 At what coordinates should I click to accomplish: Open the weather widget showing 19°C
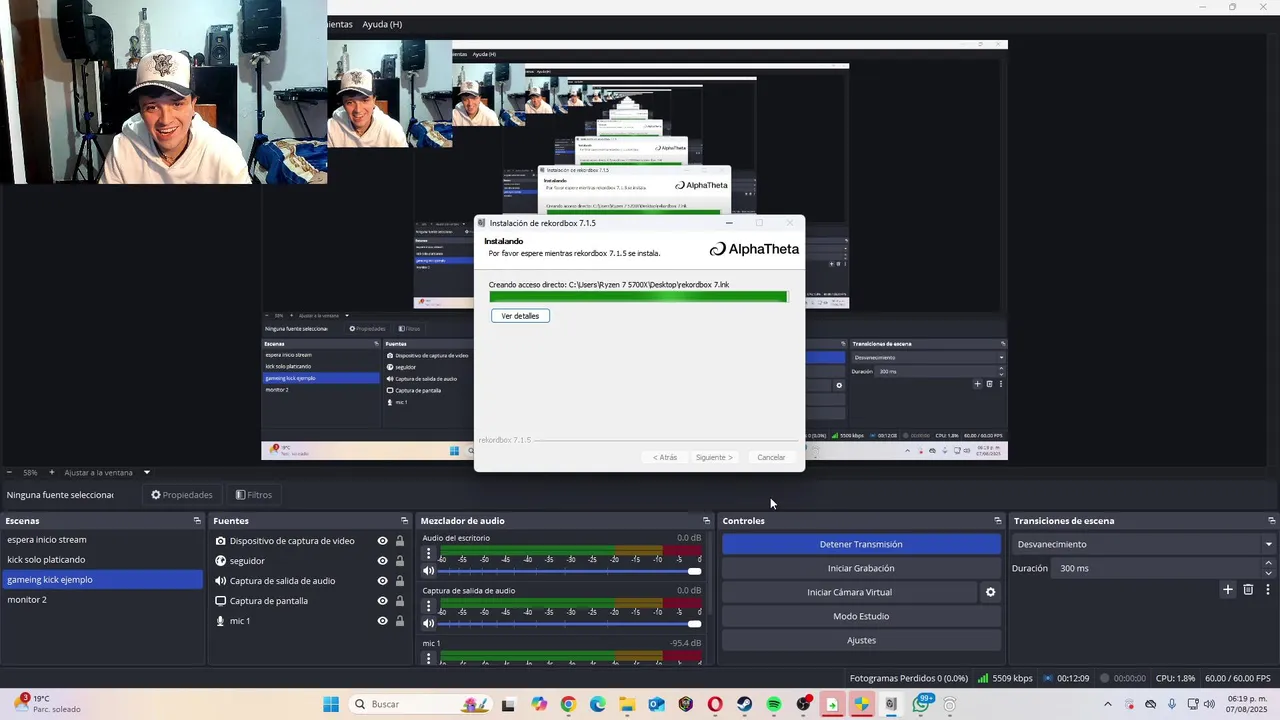click(x=45, y=704)
